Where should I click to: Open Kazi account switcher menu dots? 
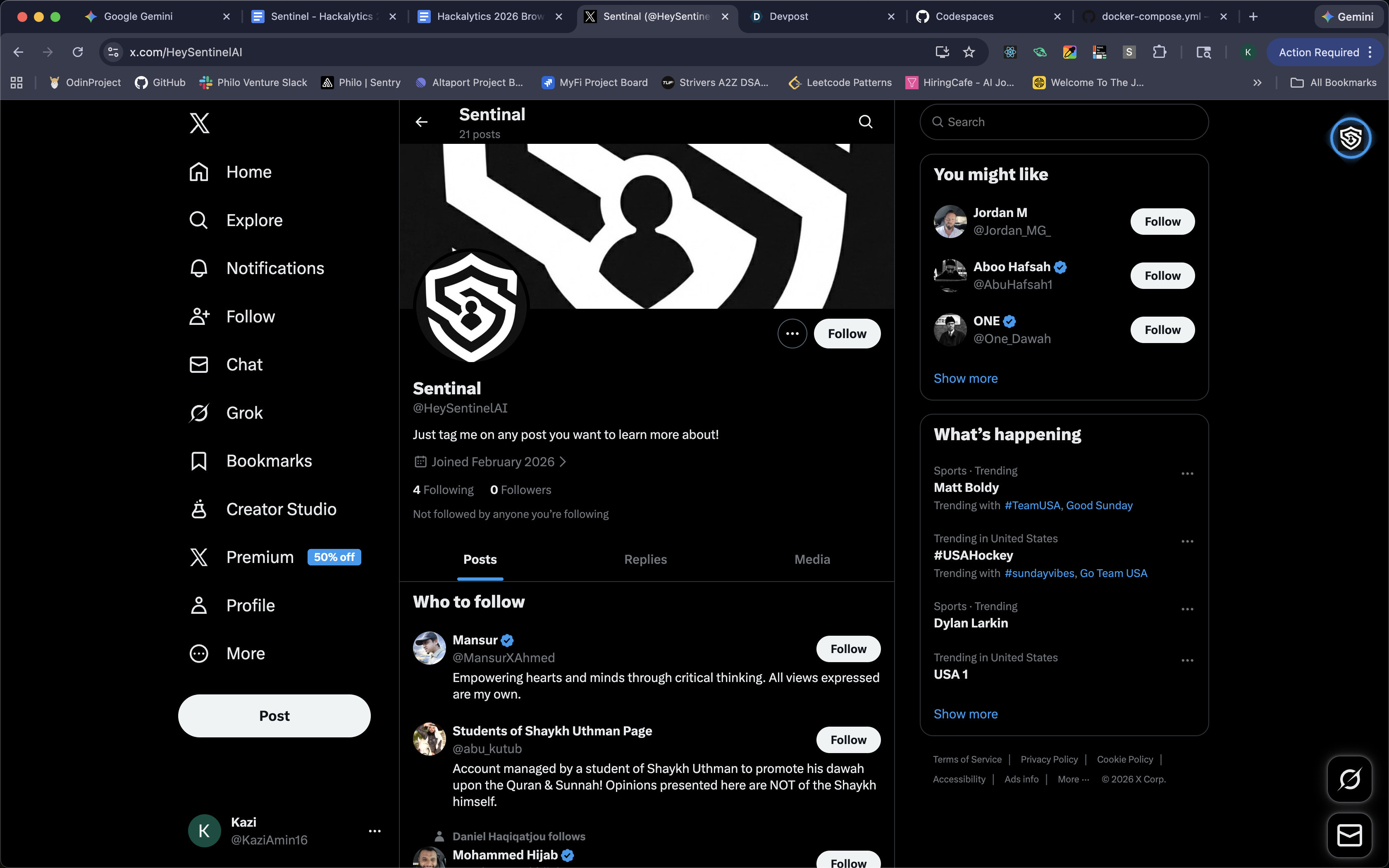click(375, 831)
